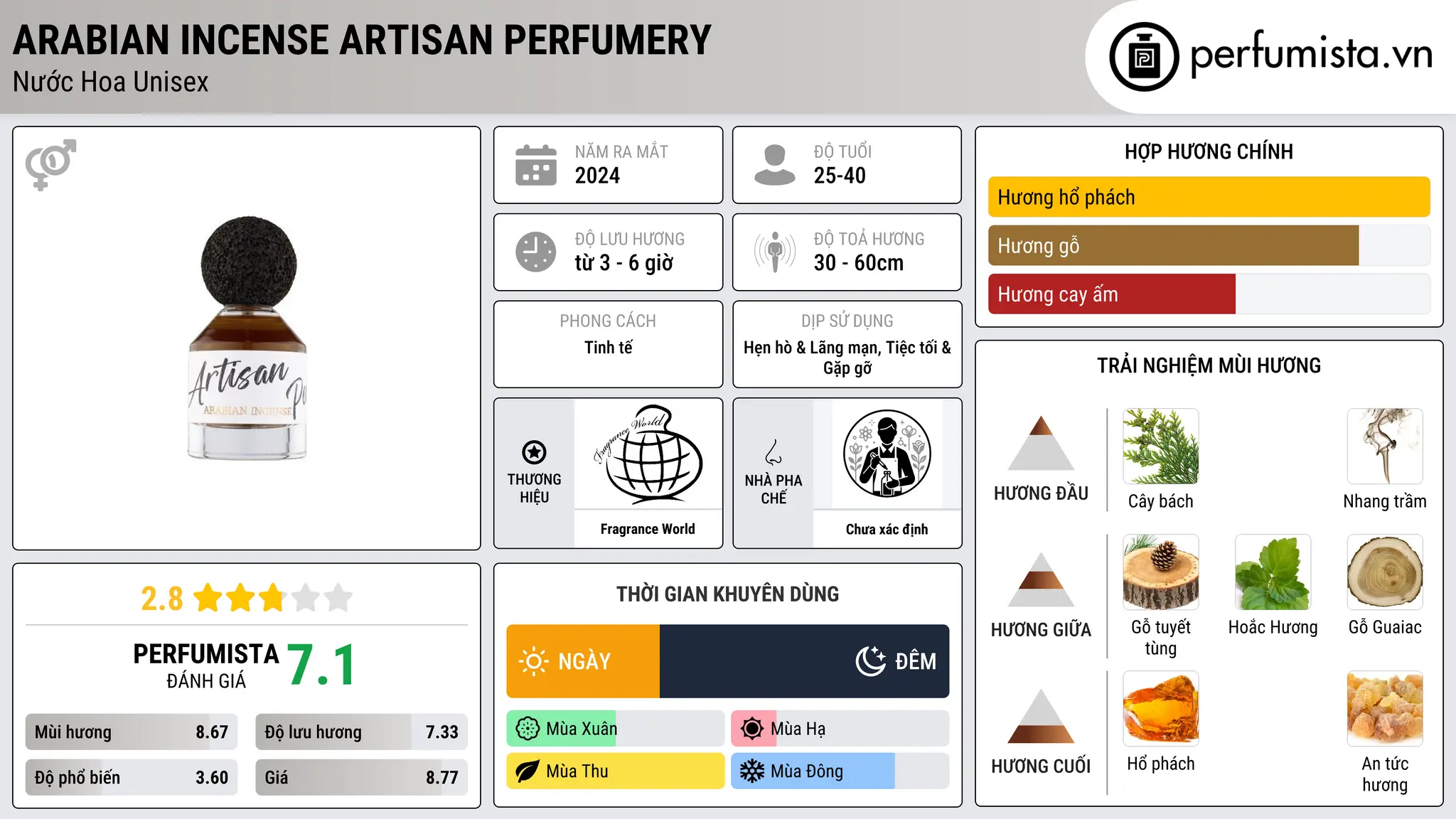
Task: Click the top notes pyramid icon
Action: click(1041, 443)
